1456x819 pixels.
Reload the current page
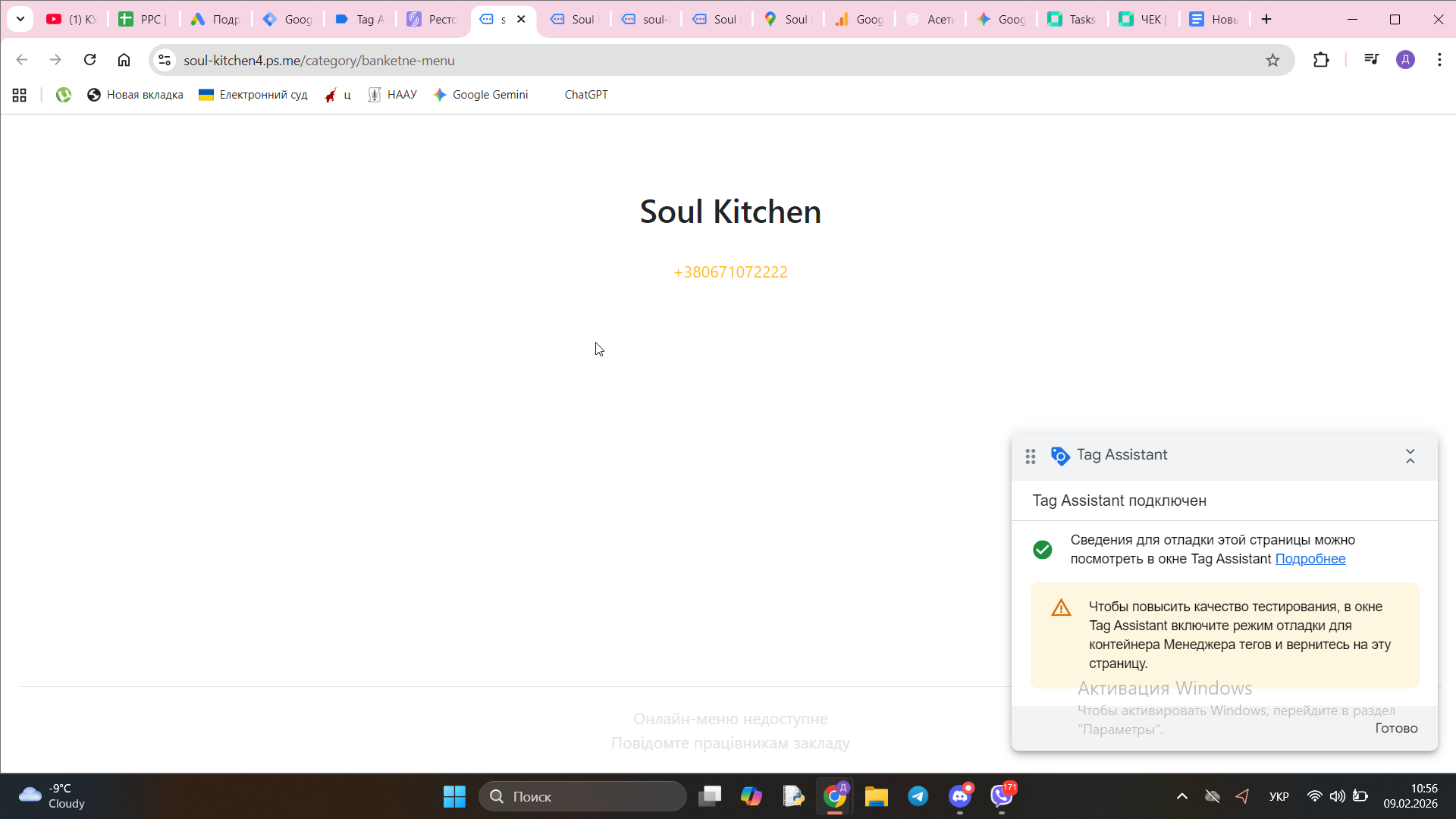[x=89, y=60]
